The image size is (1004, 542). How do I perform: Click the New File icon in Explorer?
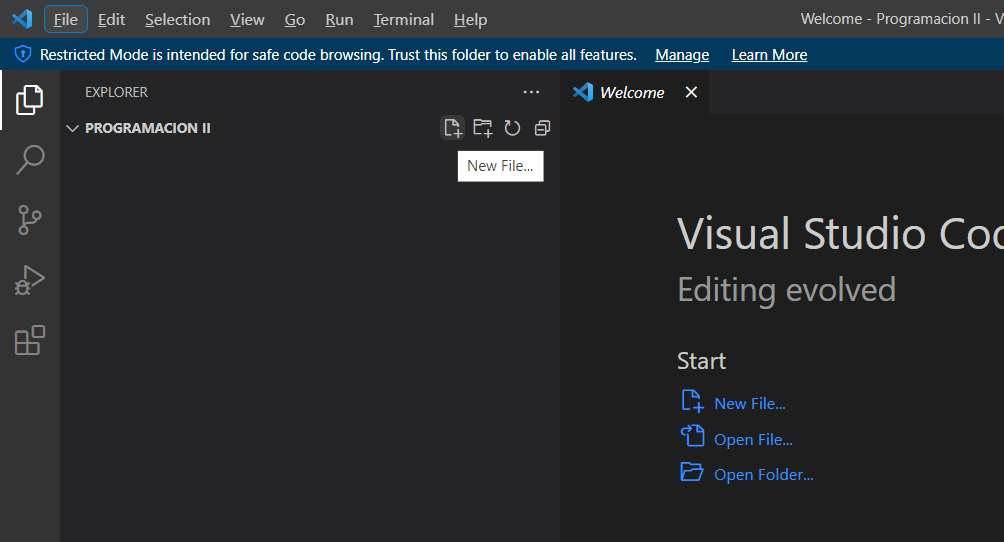click(453, 128)
